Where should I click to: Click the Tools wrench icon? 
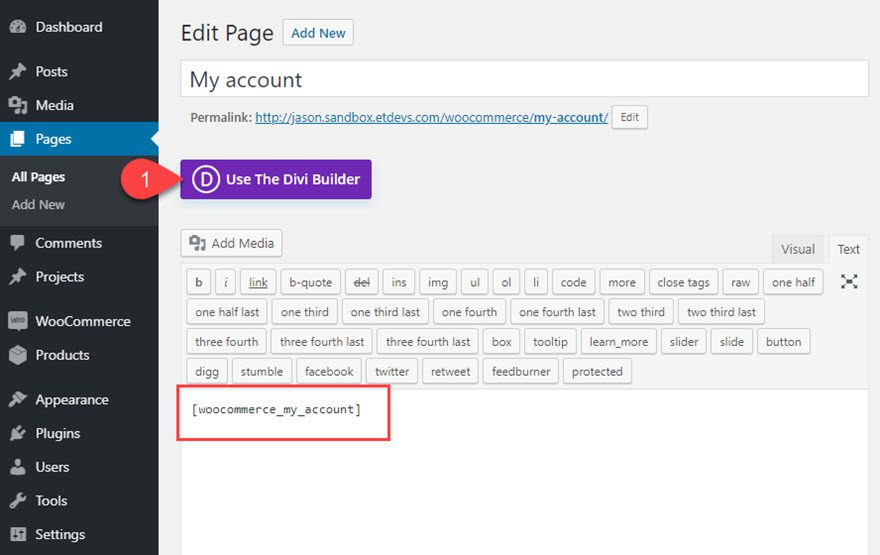pyautogui.click(x=18, y=501)
